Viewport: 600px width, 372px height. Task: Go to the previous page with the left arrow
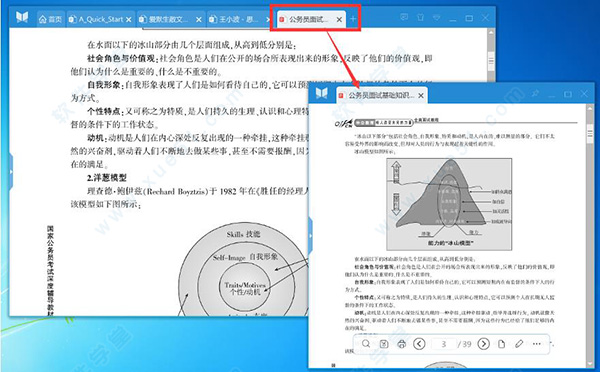[419, 344]
